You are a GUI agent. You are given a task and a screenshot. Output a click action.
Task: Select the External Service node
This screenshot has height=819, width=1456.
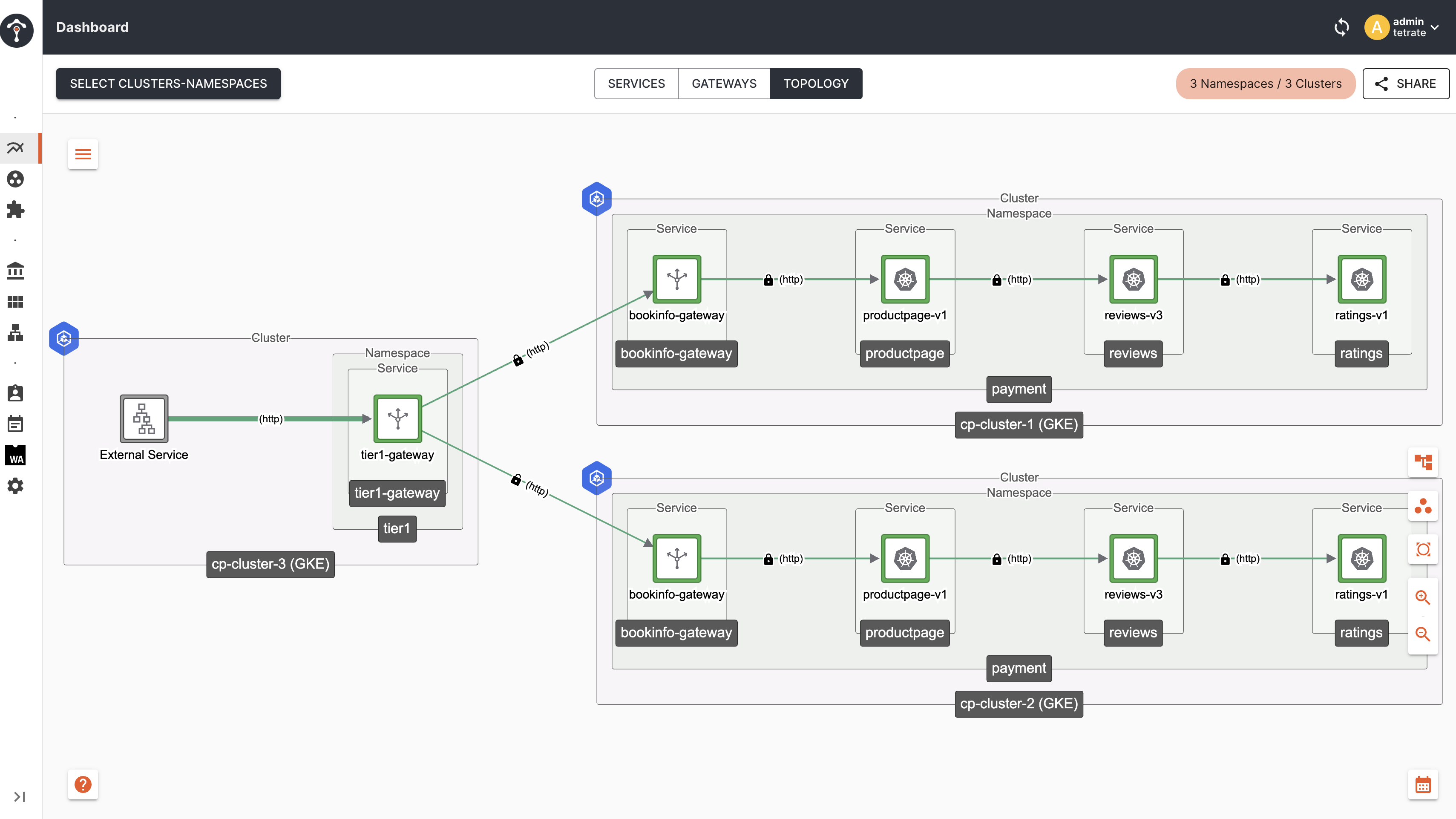[144, 419]
